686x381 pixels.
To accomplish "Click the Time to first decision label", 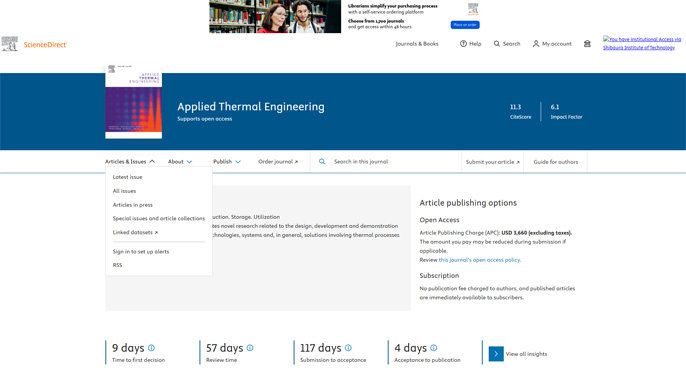I will 138,360.
